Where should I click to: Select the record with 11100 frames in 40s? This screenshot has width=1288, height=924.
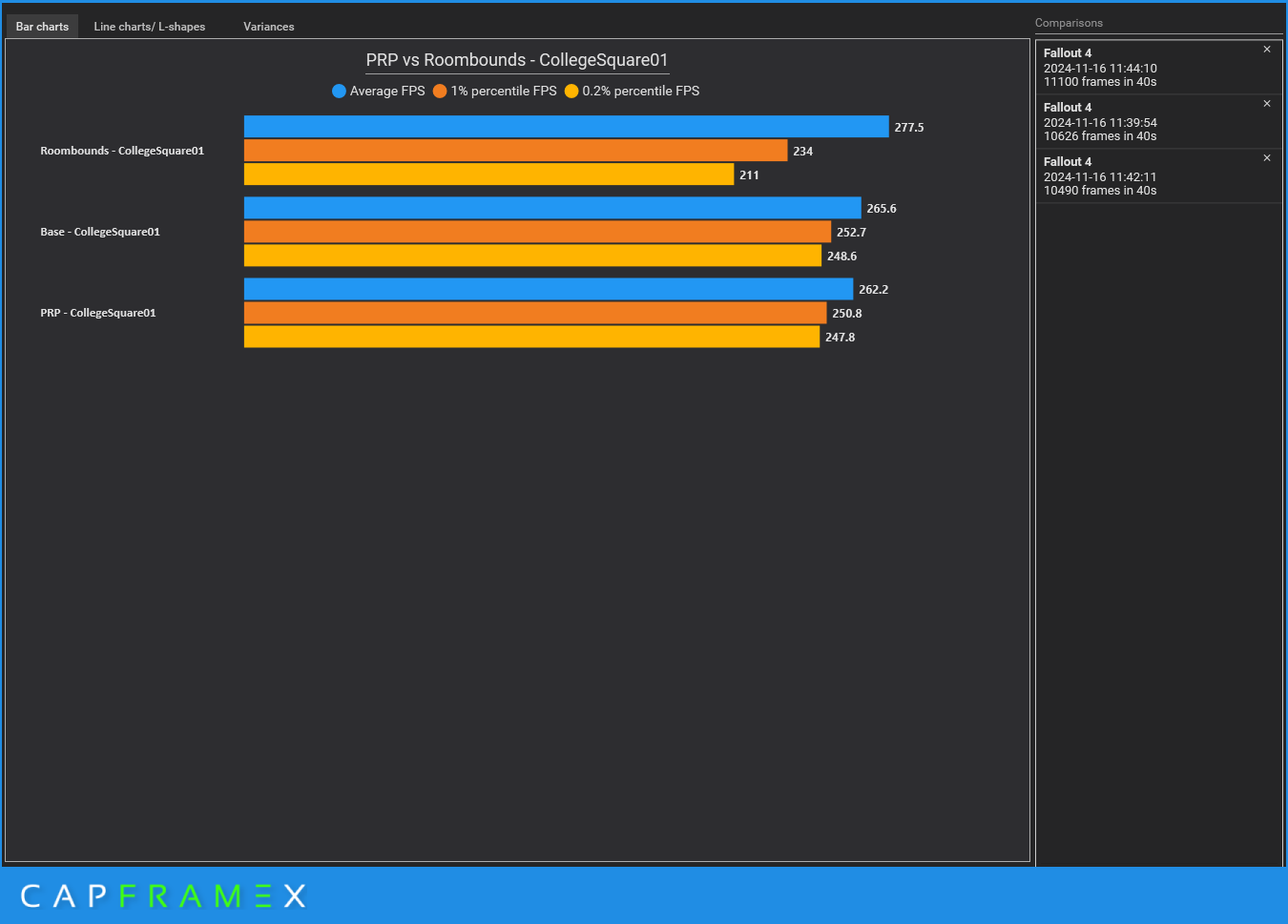pos(1159,67)
